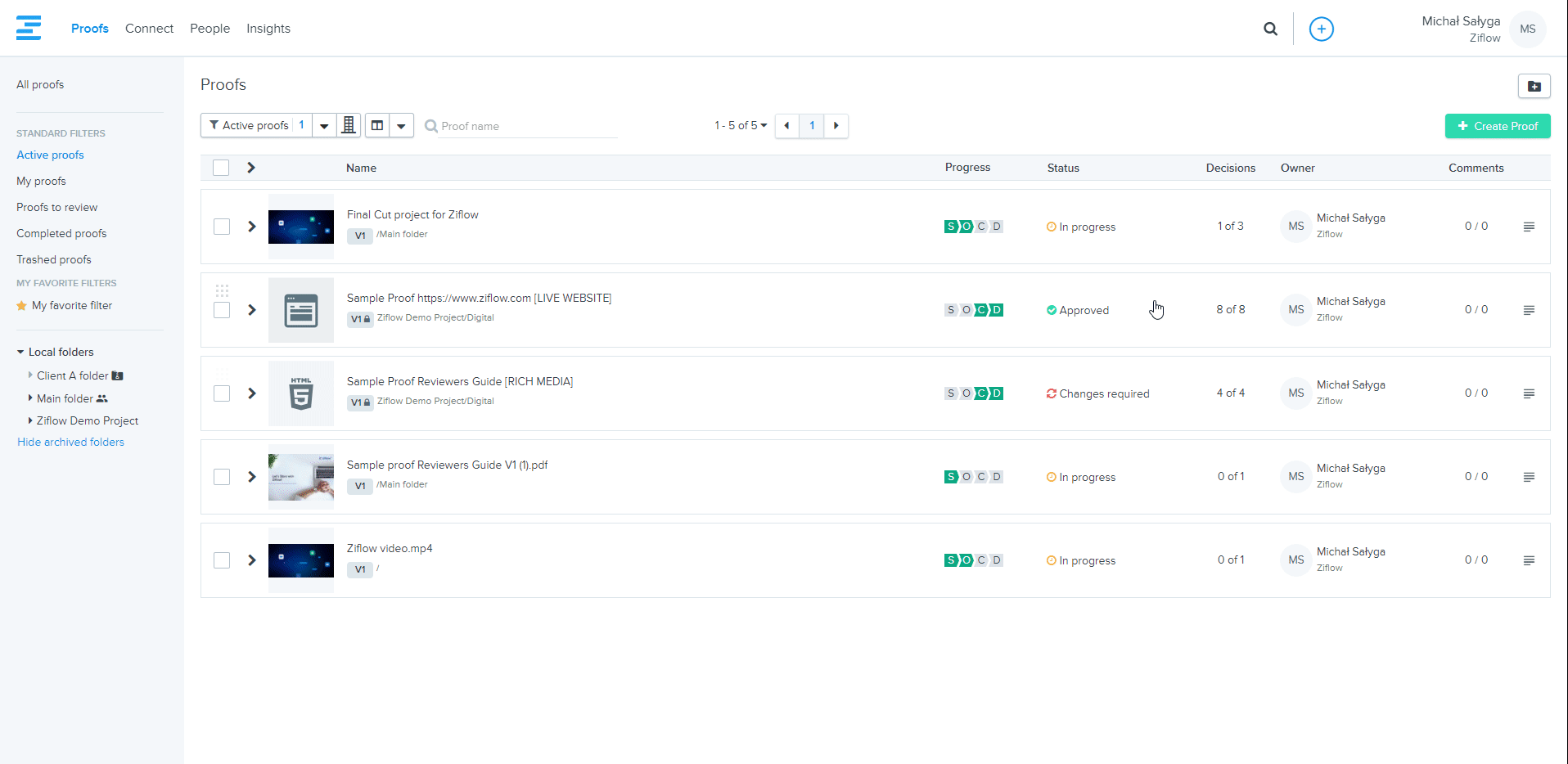Open row menu for Ziflow video.mp4

pyautogui.click(x=1528, y=560)
